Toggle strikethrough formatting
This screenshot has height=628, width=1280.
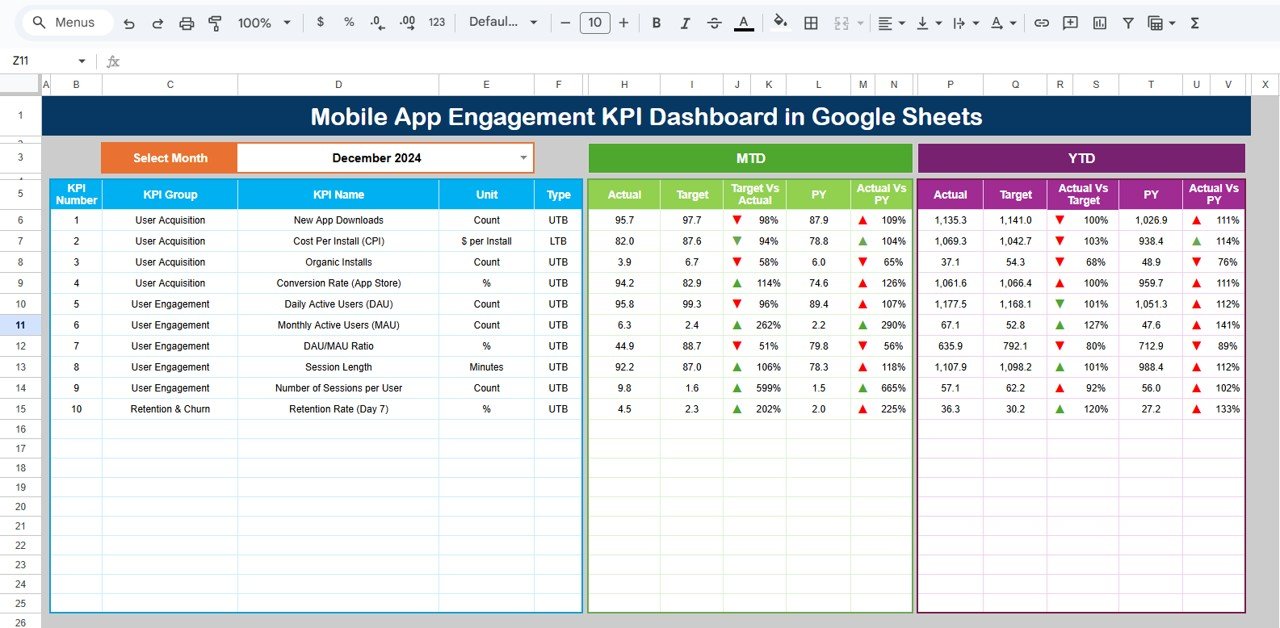[x=714, y=22]
